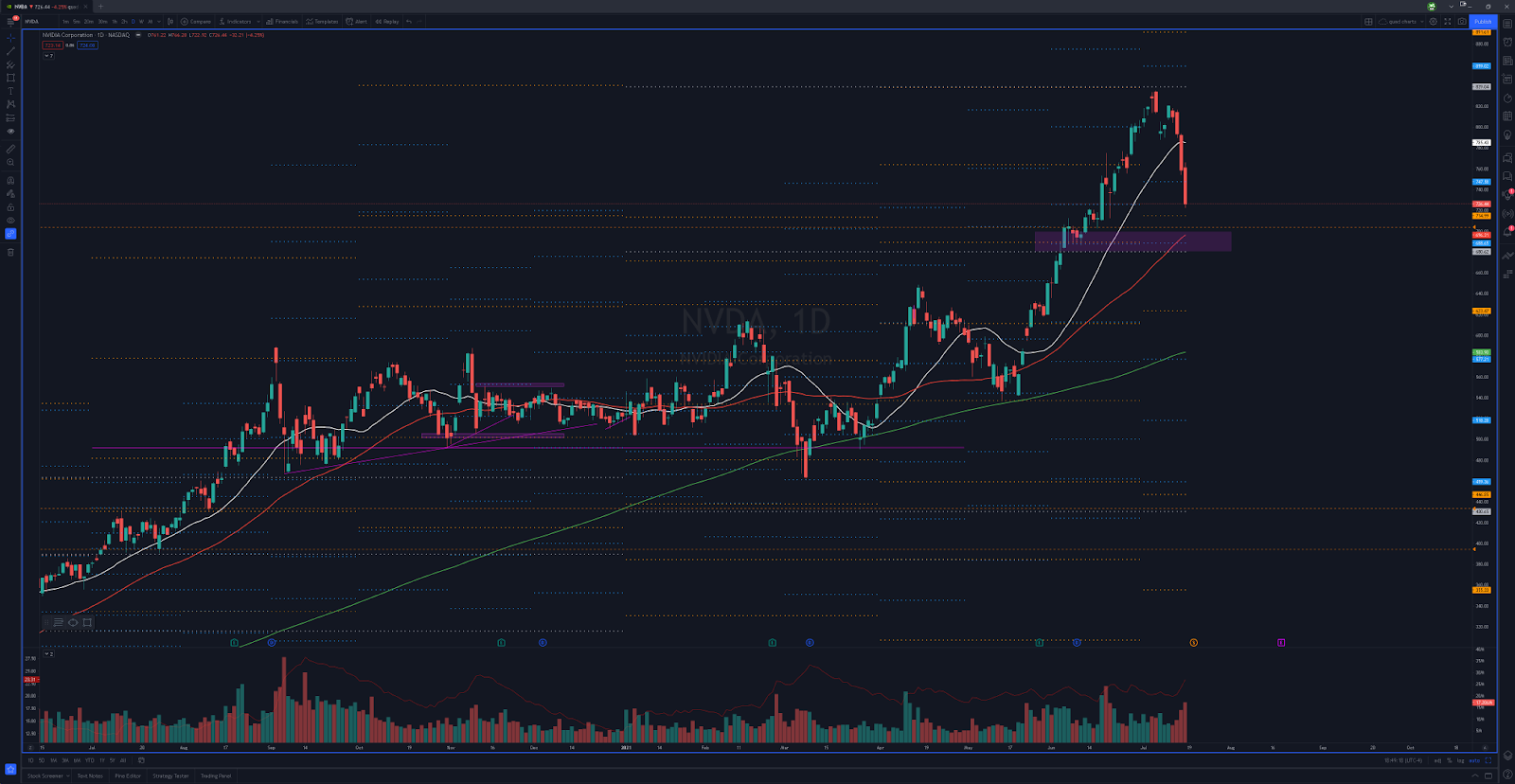Open chart settings gear icon
This screenshot has width=1515, height=784.
pyautogui.click(x=1434, y=21)
